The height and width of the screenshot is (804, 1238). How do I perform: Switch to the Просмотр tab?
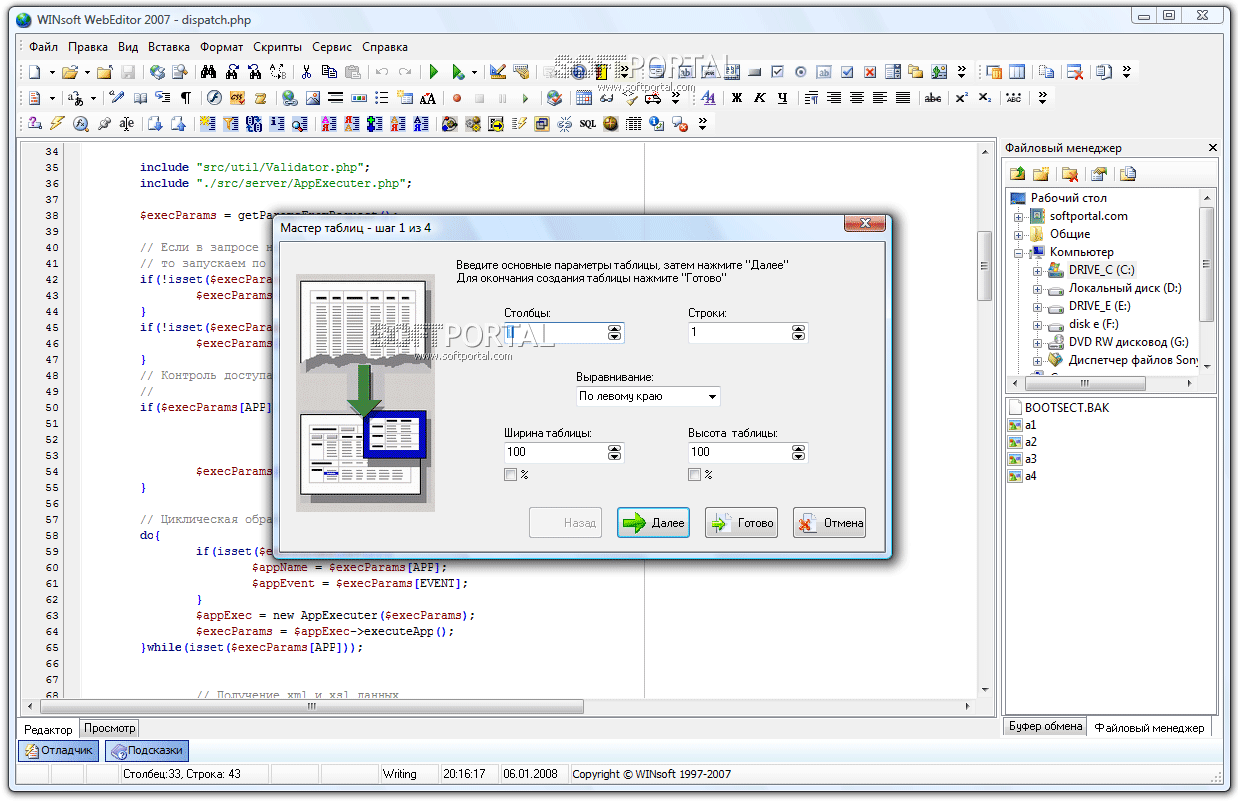coord(110,728)
